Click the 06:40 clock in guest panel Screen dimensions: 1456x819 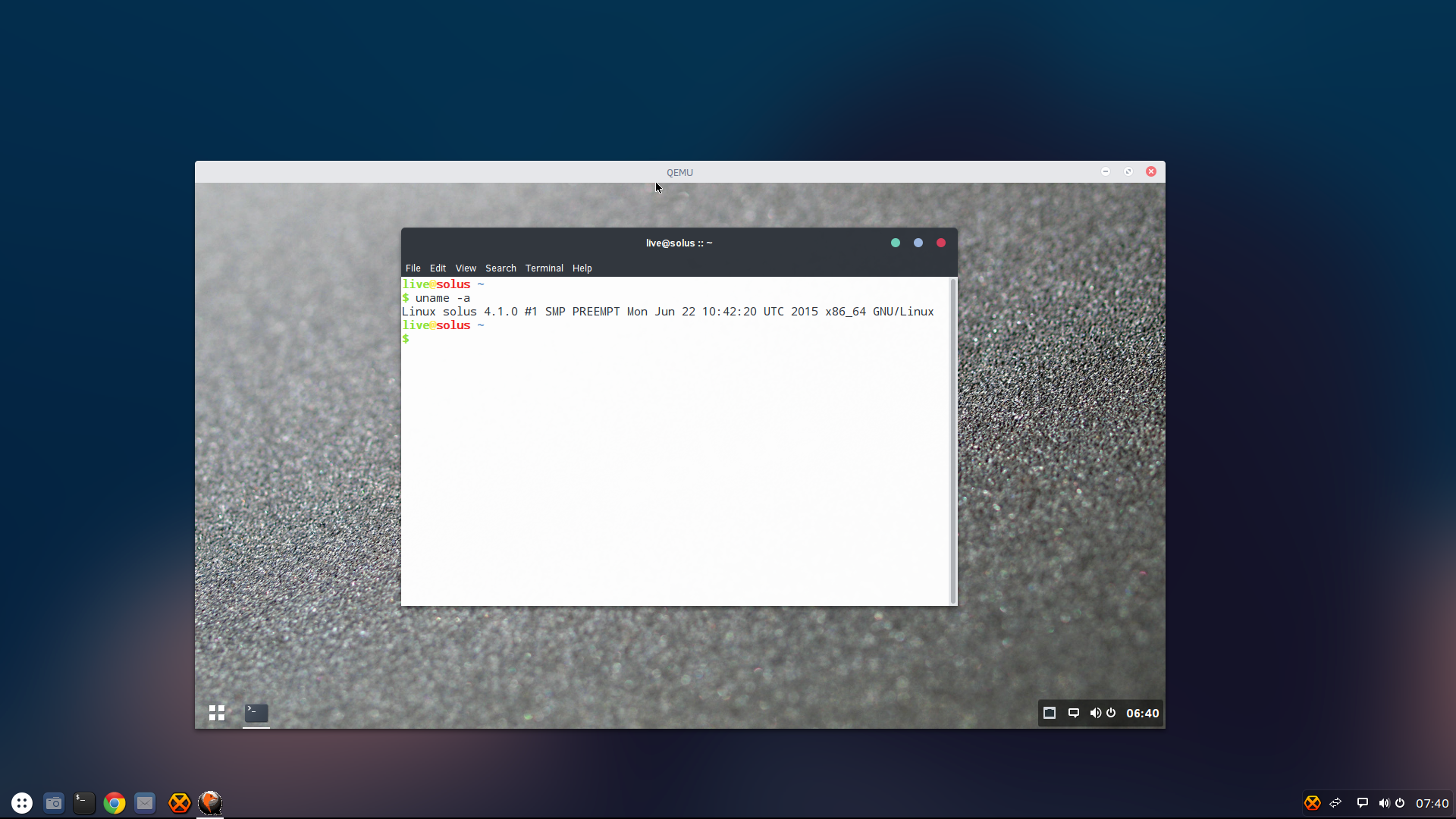point(1142,713)
